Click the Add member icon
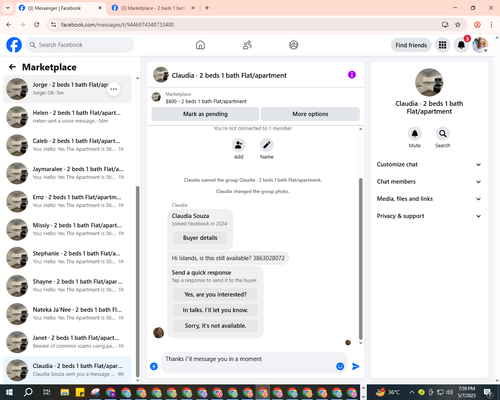Screen dimensions: 500x400 click(x=239, y=145)
